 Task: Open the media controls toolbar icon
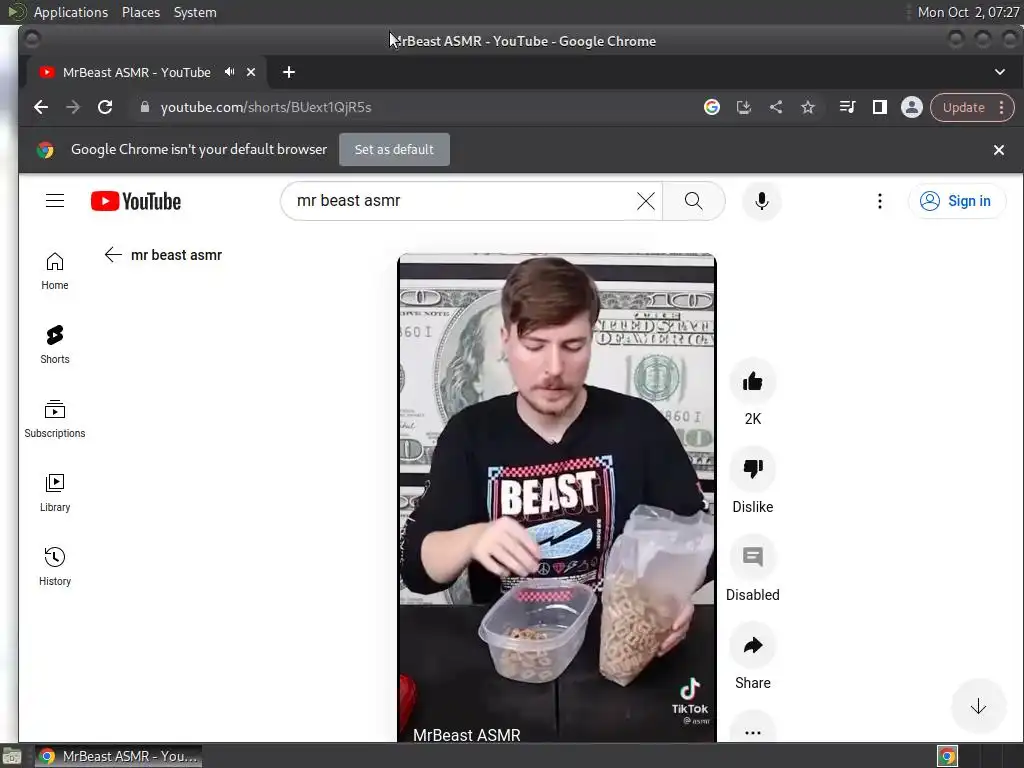(x=847, y=107)
